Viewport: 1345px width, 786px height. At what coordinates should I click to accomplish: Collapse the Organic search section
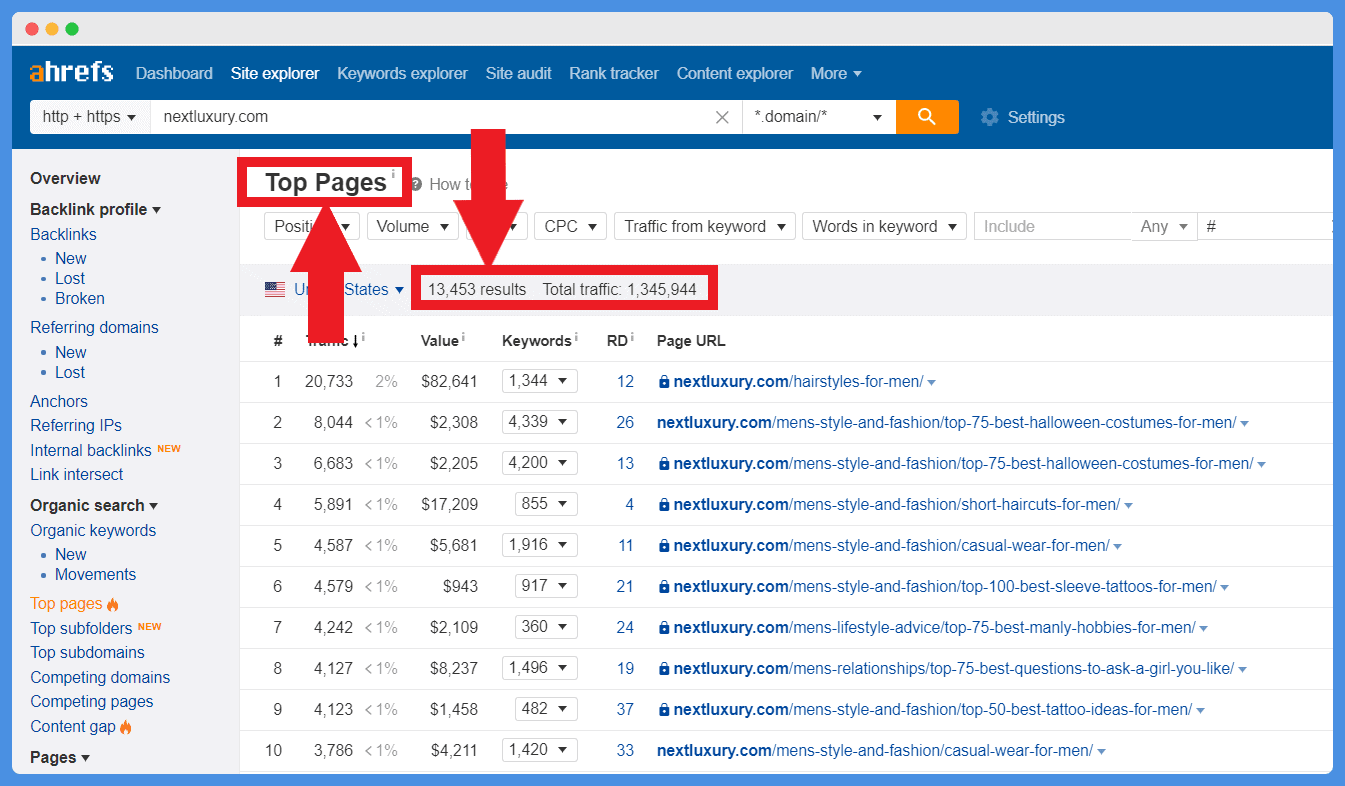(94, 505)
